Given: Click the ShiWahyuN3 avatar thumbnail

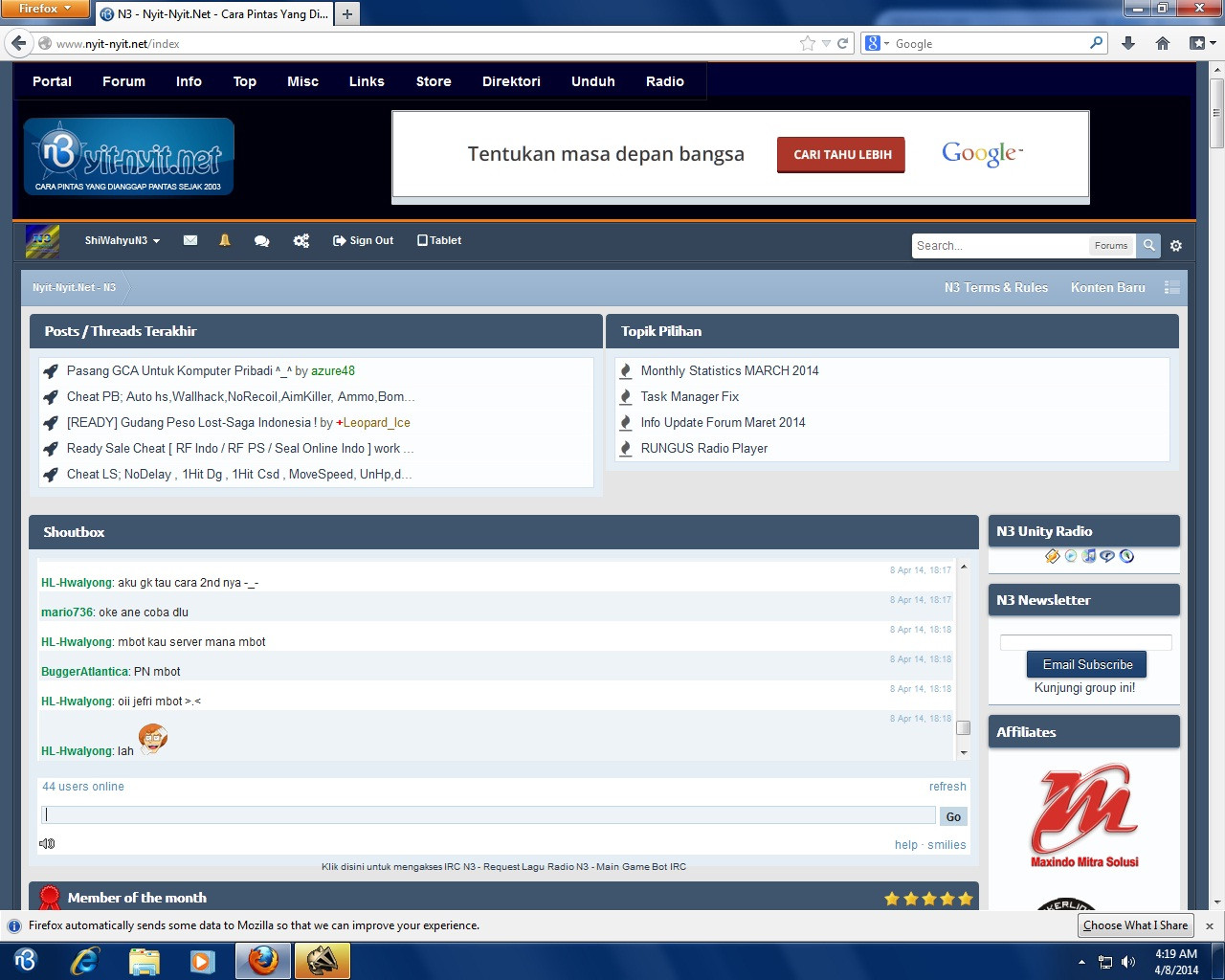Looking at the screenshot, I should [43, 241].
